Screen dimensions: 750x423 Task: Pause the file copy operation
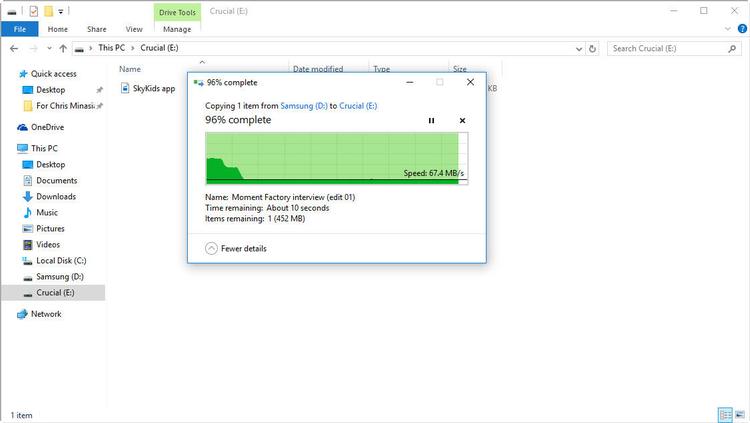(x=431, y=121)
